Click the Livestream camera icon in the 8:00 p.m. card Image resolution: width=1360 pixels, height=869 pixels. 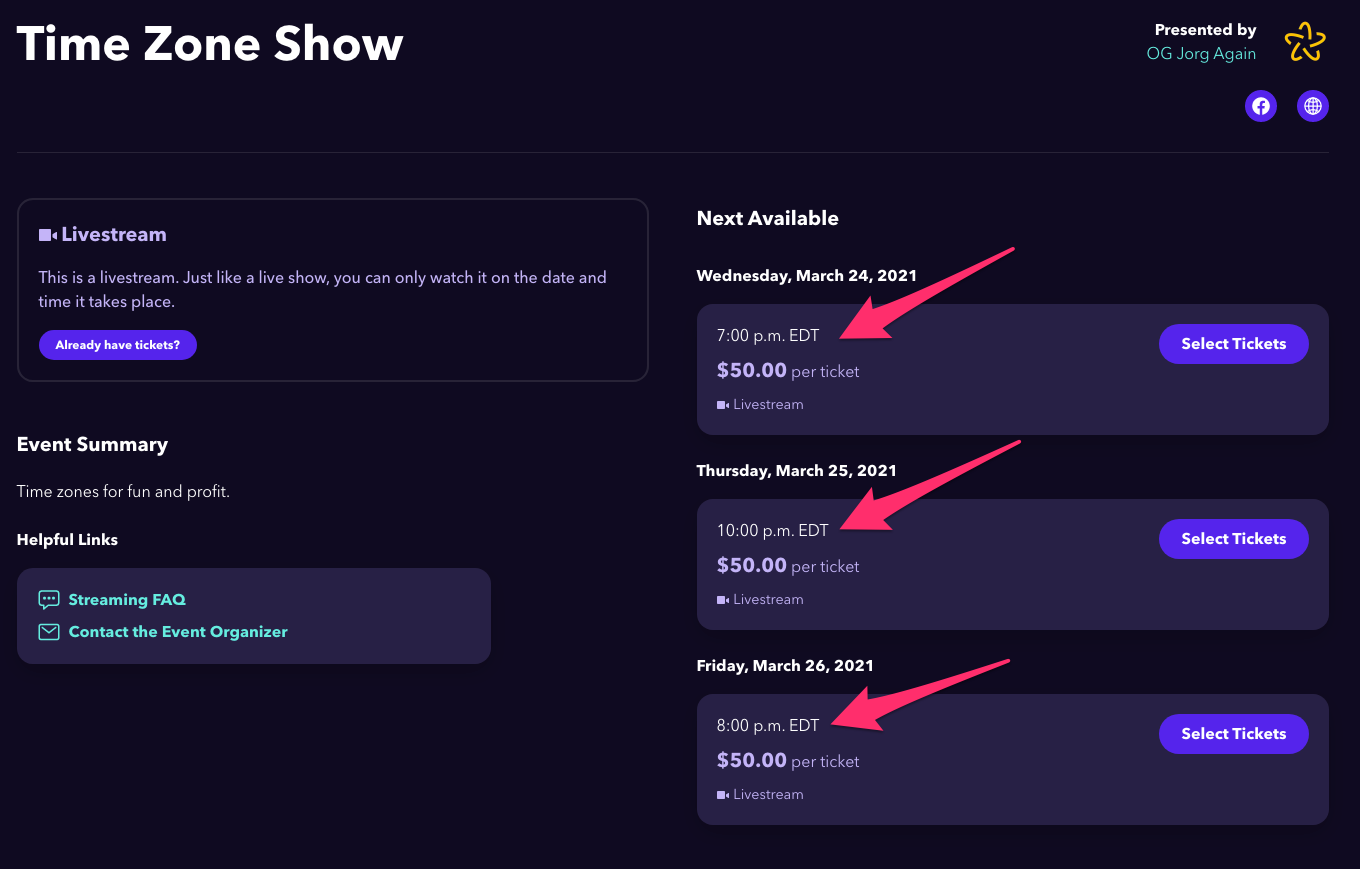pos(723,795)
